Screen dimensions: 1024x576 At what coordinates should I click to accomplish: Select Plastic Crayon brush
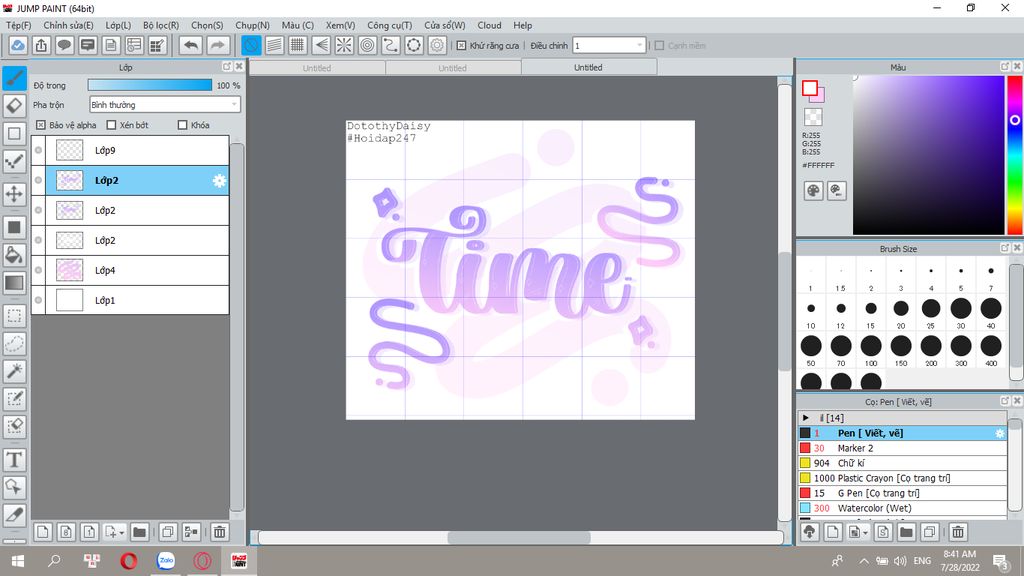pos(902,478)
